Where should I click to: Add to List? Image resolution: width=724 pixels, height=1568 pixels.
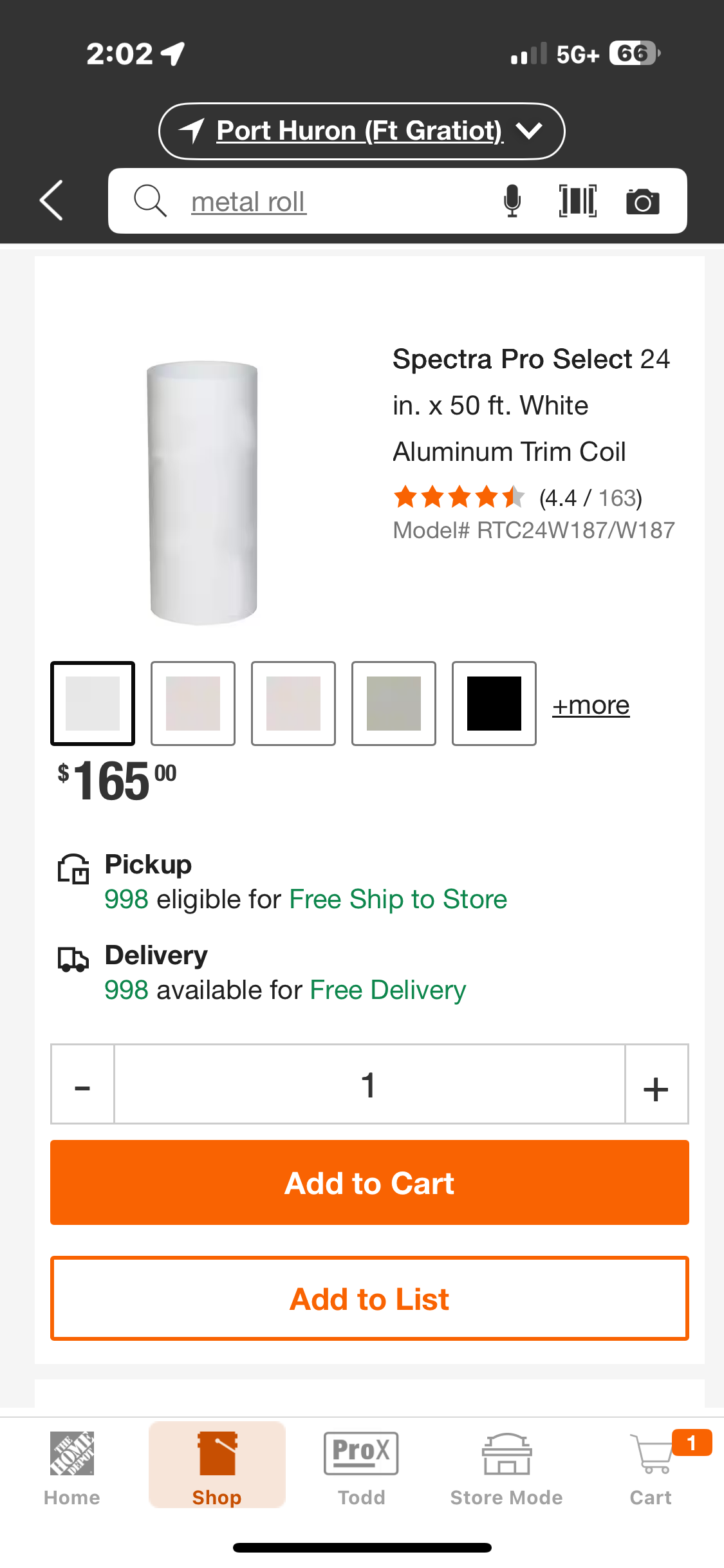[369, 1298]
